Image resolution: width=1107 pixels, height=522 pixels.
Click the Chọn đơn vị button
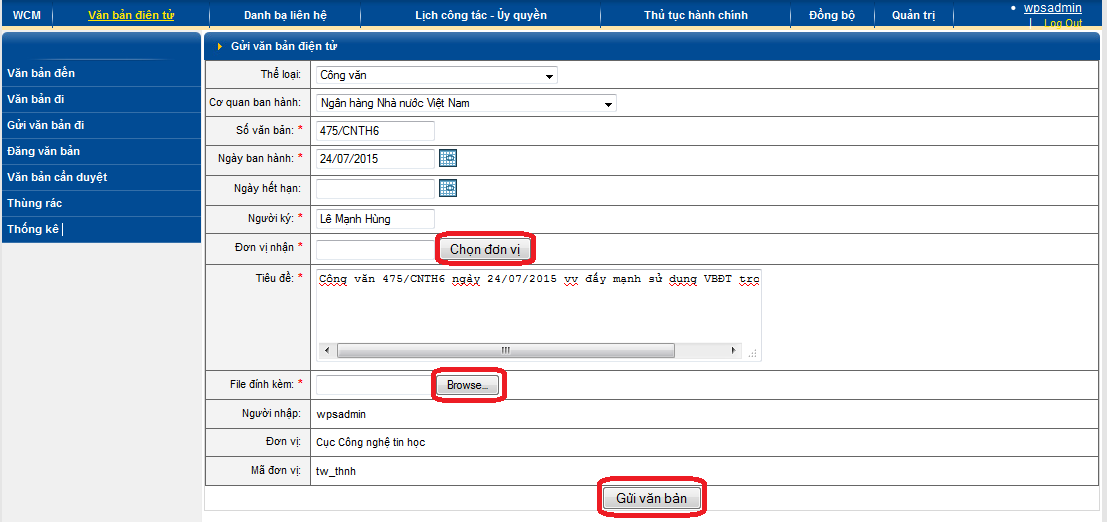[x=484, y=249]
